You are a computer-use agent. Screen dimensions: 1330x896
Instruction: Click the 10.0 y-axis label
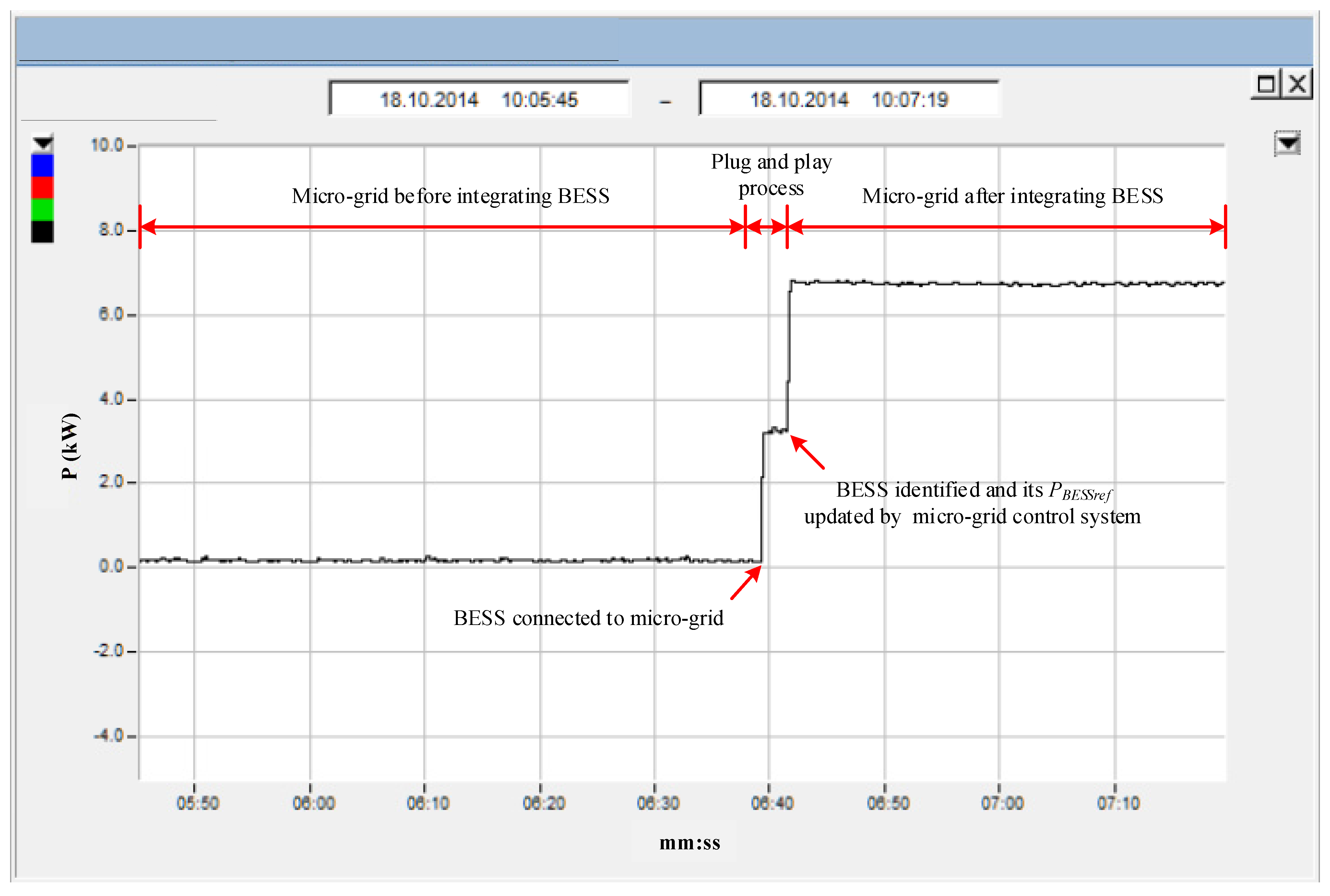(x=107, y=145)
